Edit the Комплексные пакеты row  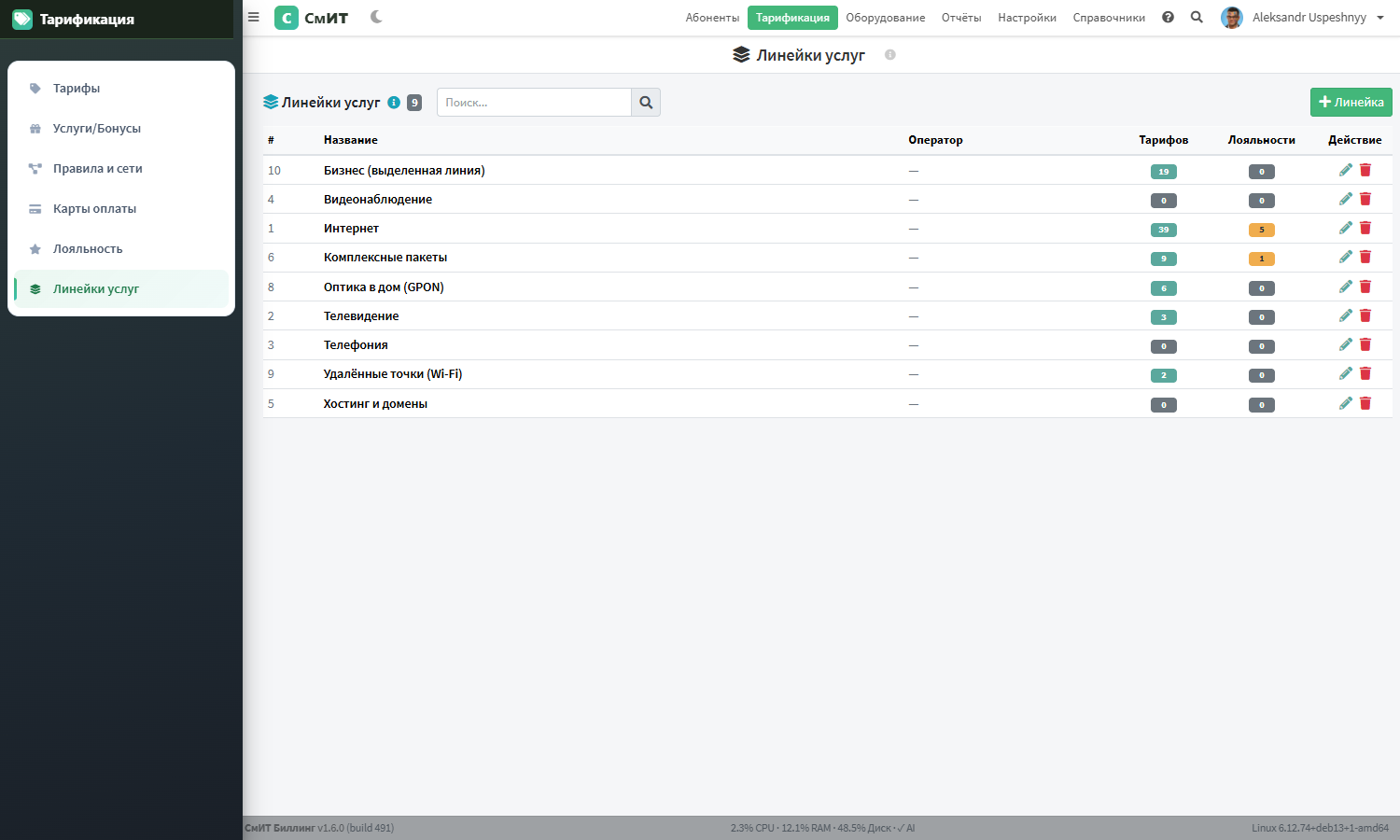1345,257
